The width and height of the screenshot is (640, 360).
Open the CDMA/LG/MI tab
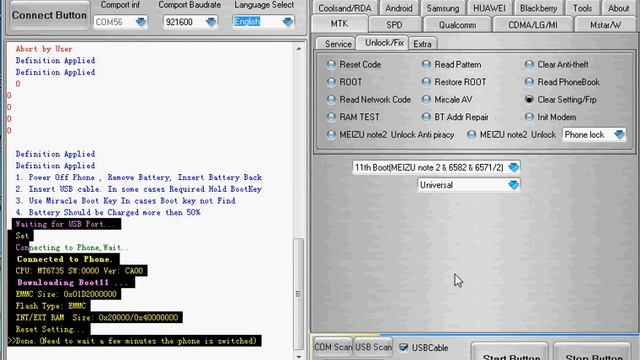[x=533, y=25]
